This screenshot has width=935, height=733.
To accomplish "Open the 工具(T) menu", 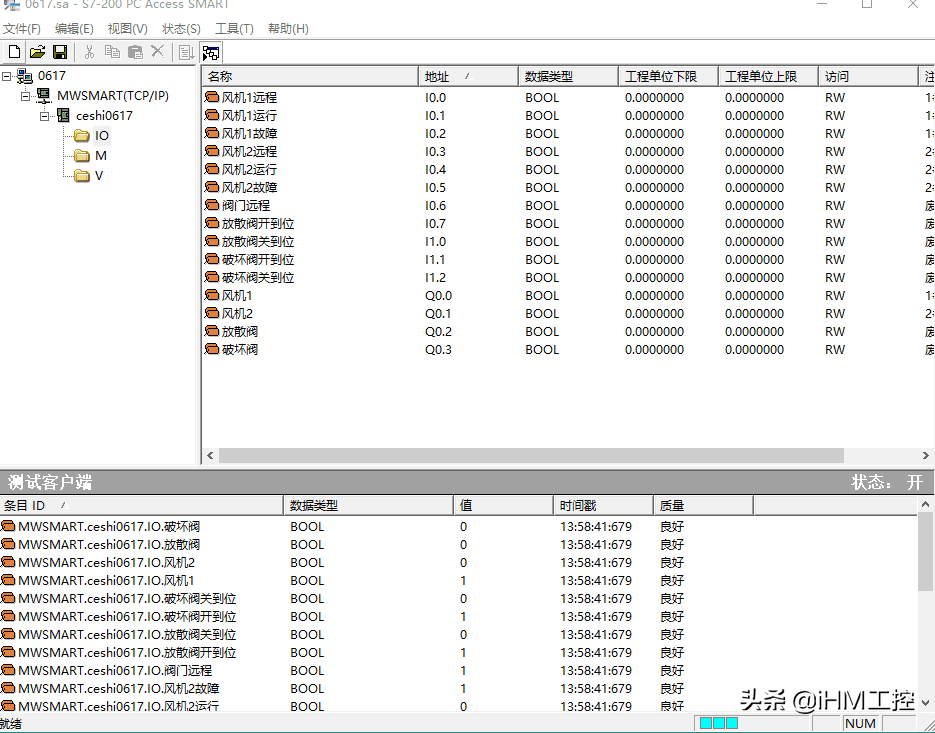I will pos(234,29).
